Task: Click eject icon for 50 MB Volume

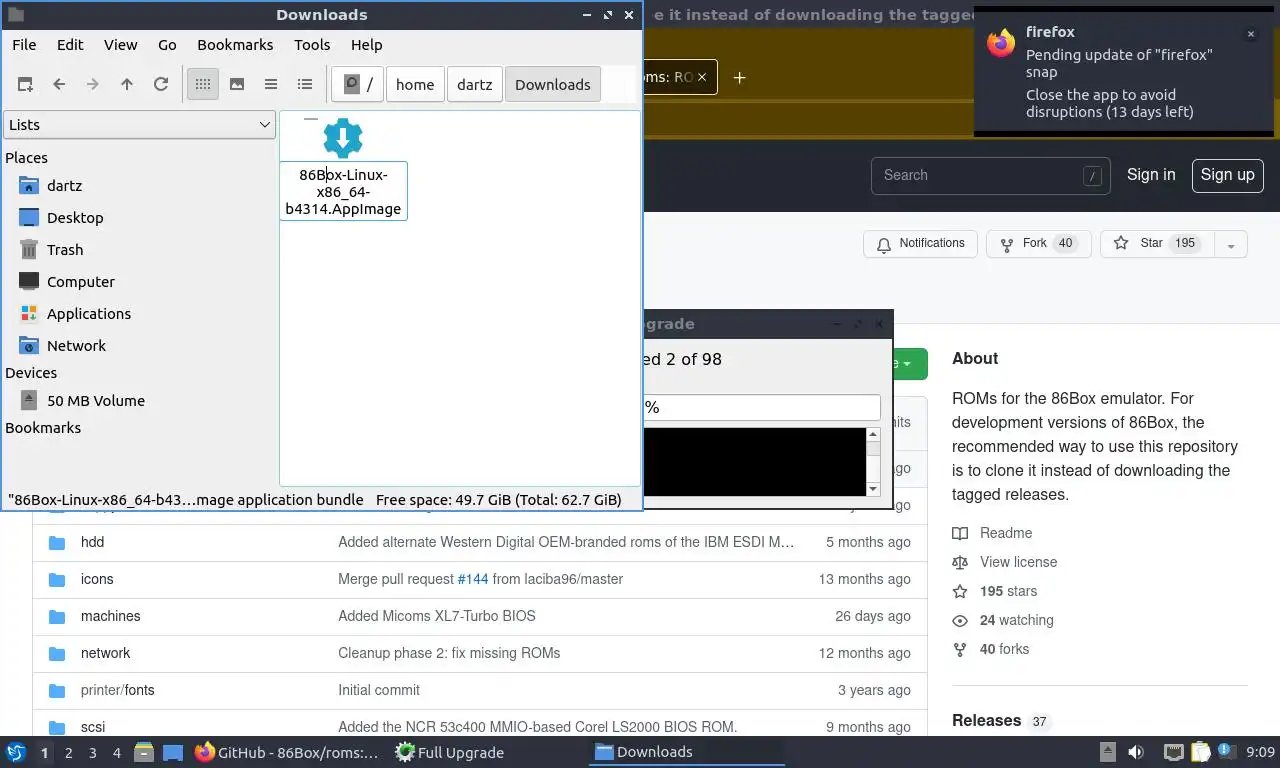Action: (29, 400)
